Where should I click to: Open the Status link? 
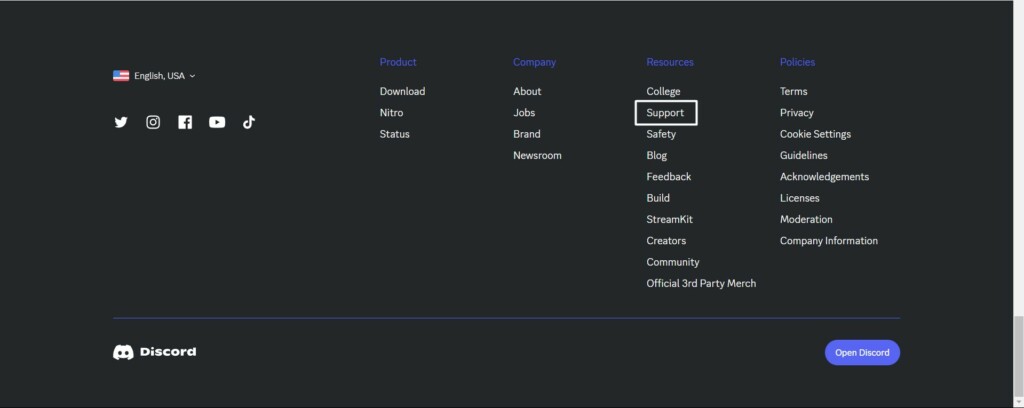coord(394,134)
